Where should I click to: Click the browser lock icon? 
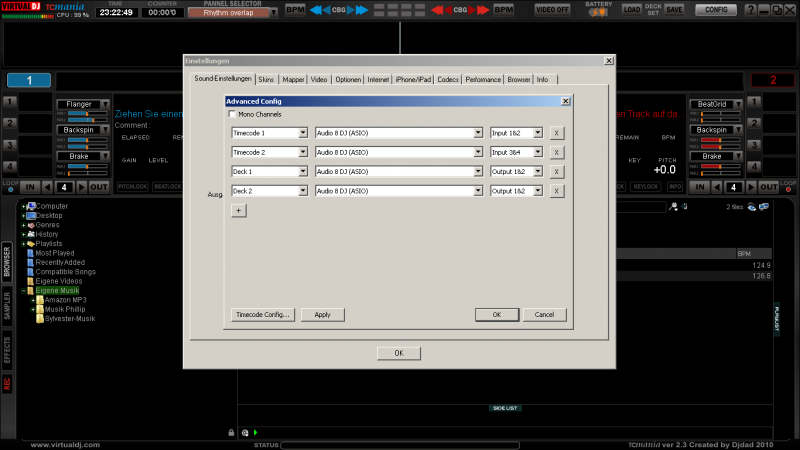pos(231,433)
